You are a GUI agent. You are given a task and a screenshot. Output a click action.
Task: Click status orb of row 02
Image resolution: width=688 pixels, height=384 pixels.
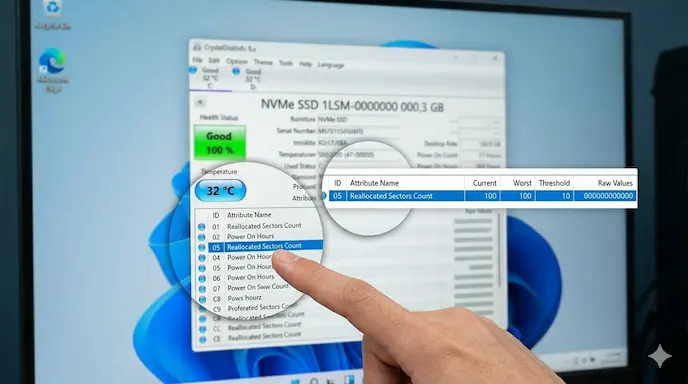pos(201,237)
